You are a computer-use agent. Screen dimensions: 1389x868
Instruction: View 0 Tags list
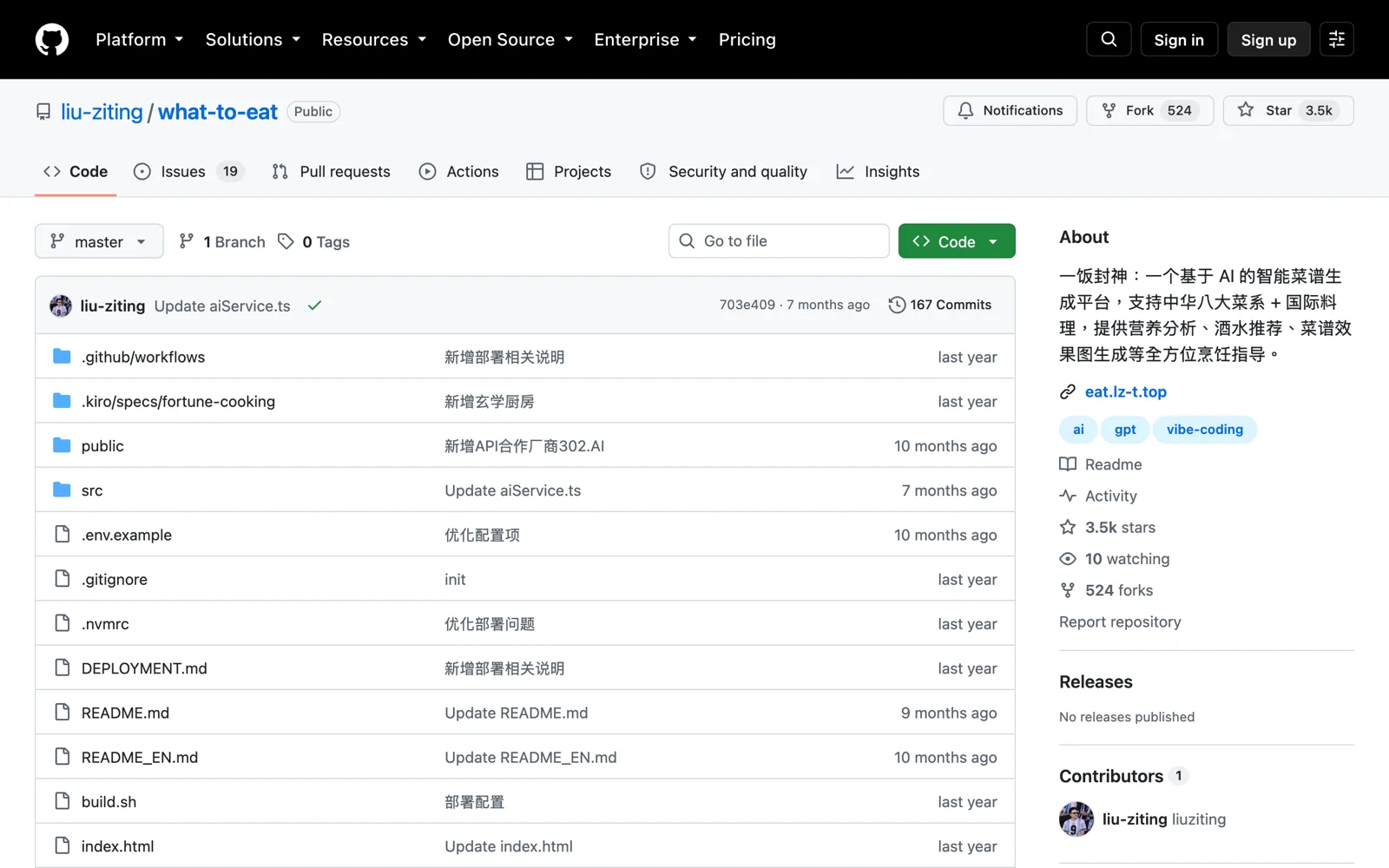click(313, 241)
